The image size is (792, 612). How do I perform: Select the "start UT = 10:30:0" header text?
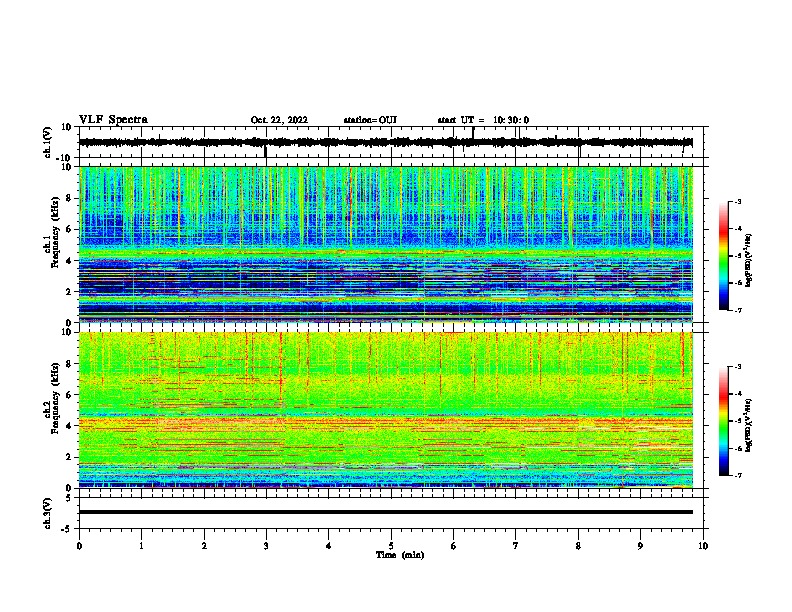click(483, 120)
